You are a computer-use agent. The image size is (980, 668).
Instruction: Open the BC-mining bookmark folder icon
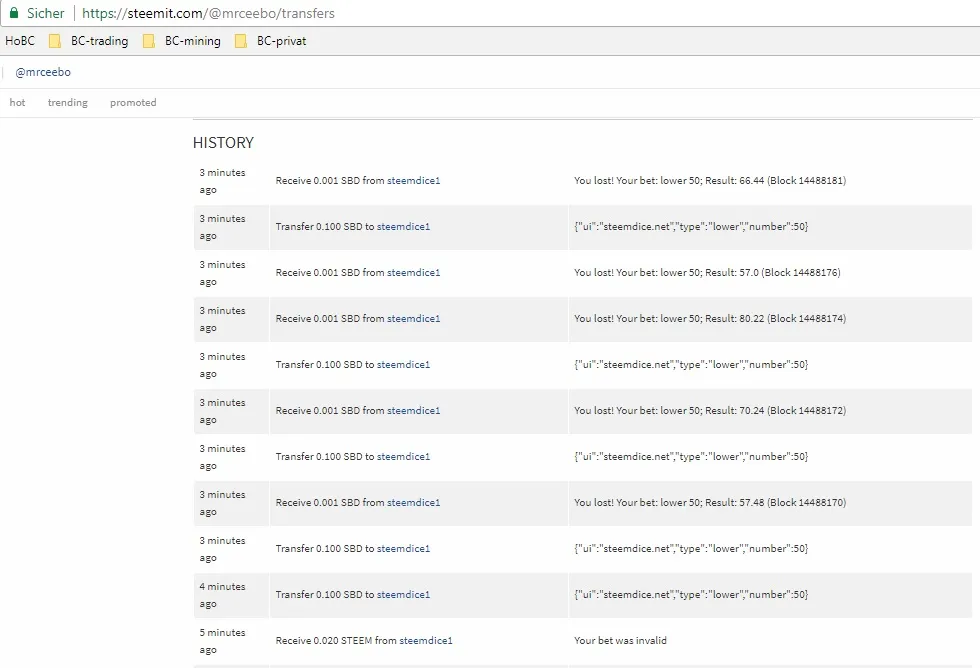[149, 41]
